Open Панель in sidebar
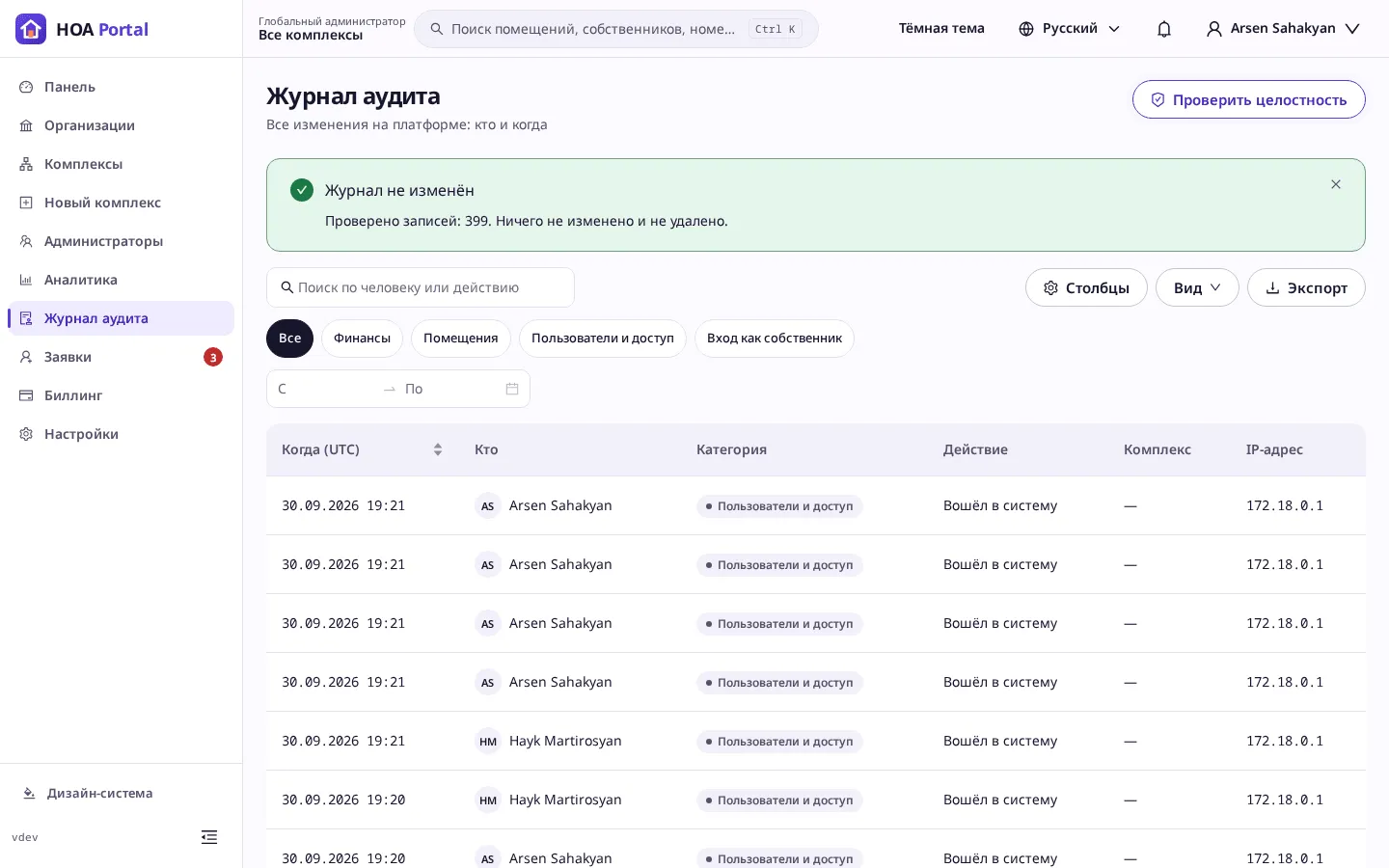 click(x=121, y=87)
